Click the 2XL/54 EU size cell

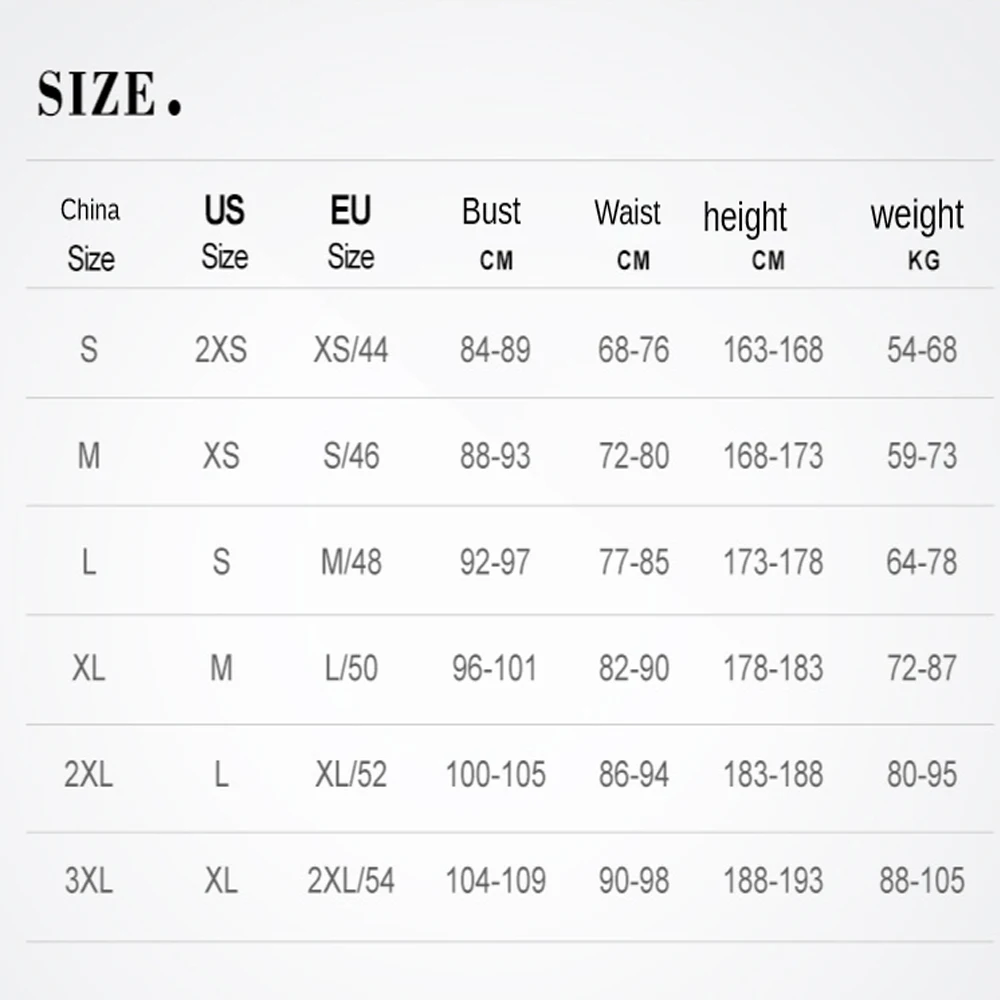351,881
